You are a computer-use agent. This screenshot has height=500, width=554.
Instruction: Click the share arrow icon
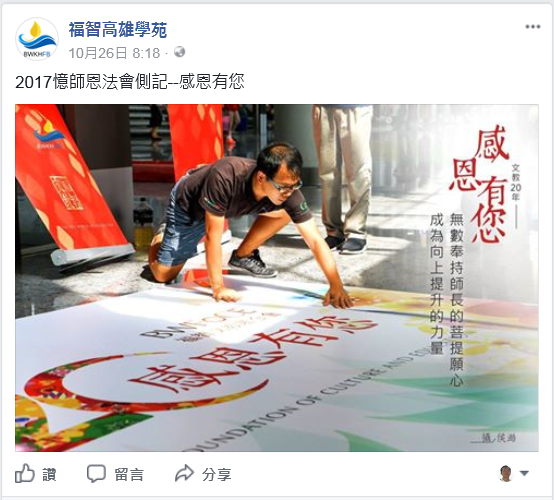[184, 473]
